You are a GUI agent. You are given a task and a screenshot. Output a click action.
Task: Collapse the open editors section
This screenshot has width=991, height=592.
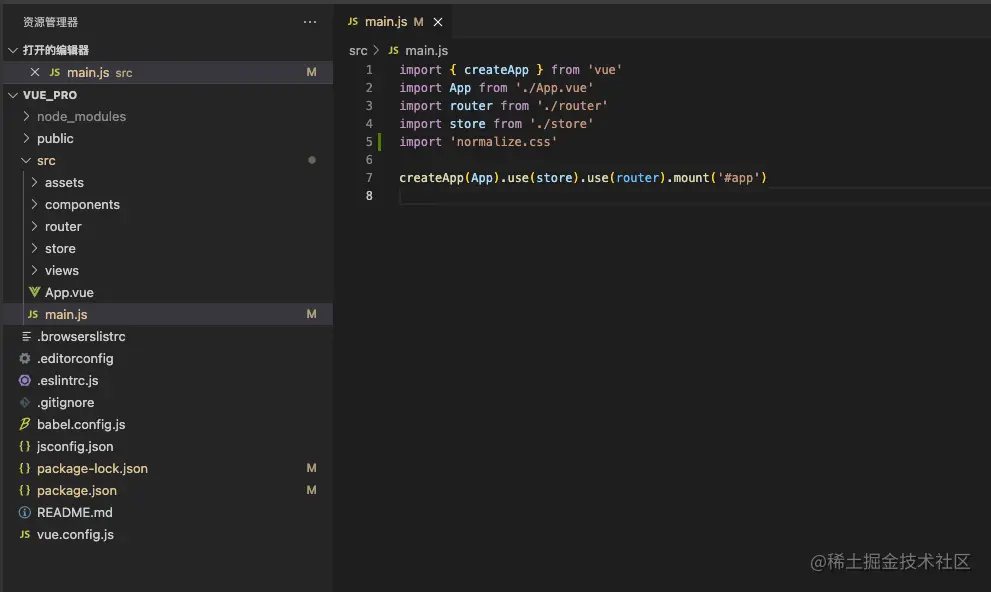(x=13, y=50)
